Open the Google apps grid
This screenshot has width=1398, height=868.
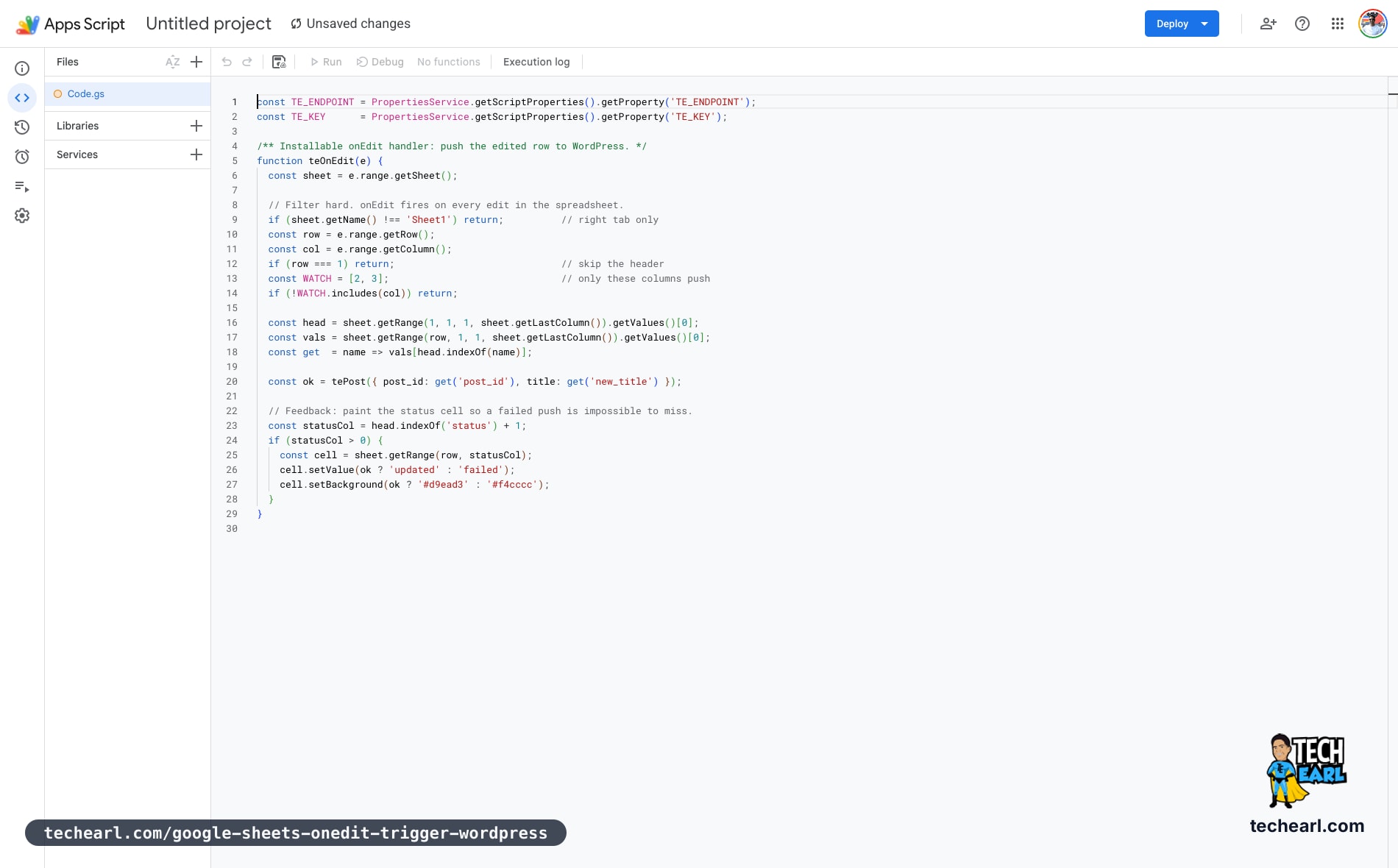click(x=1338, y=24)
